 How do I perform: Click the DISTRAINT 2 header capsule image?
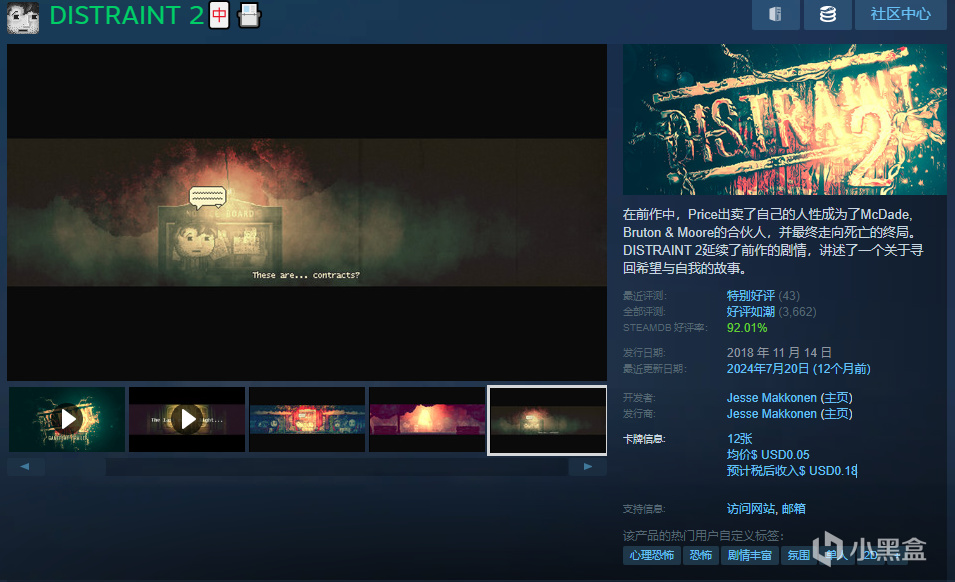[x=784, y=119]
